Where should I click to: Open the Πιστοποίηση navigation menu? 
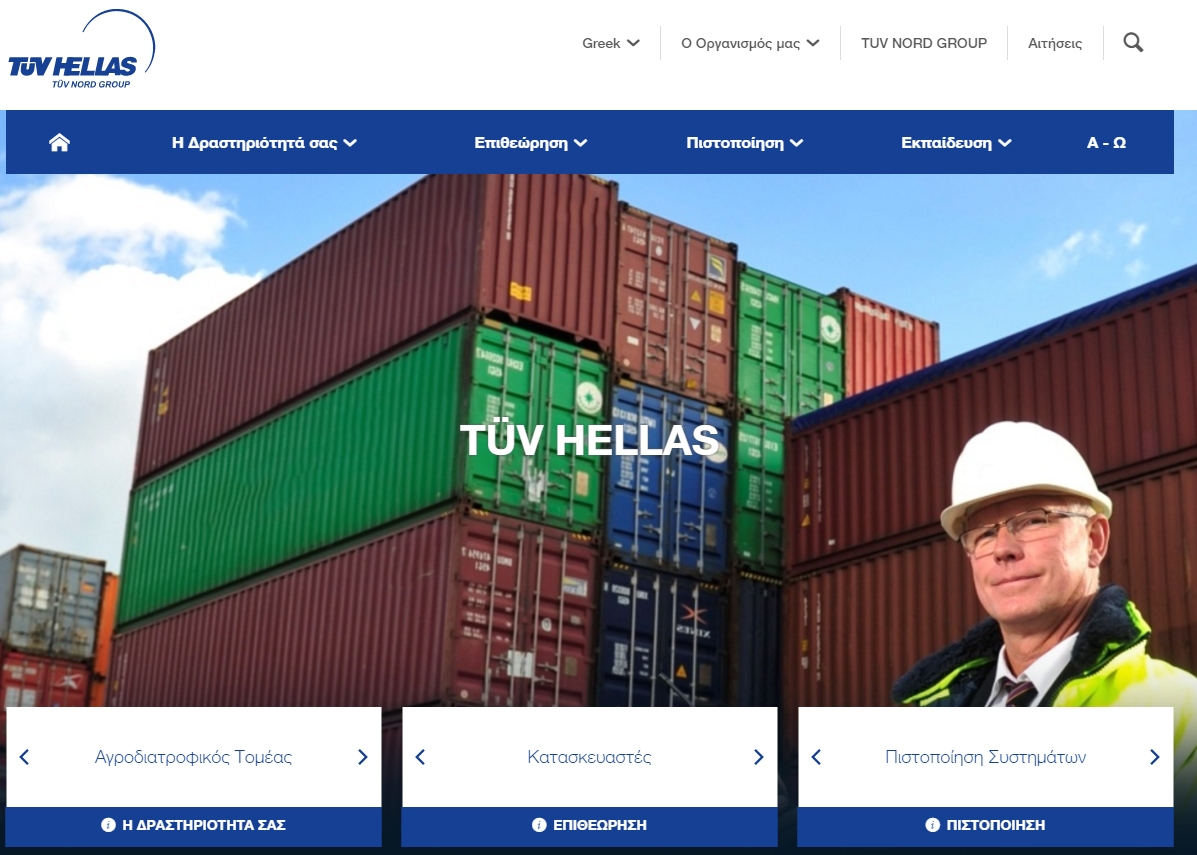coord(744,143)
